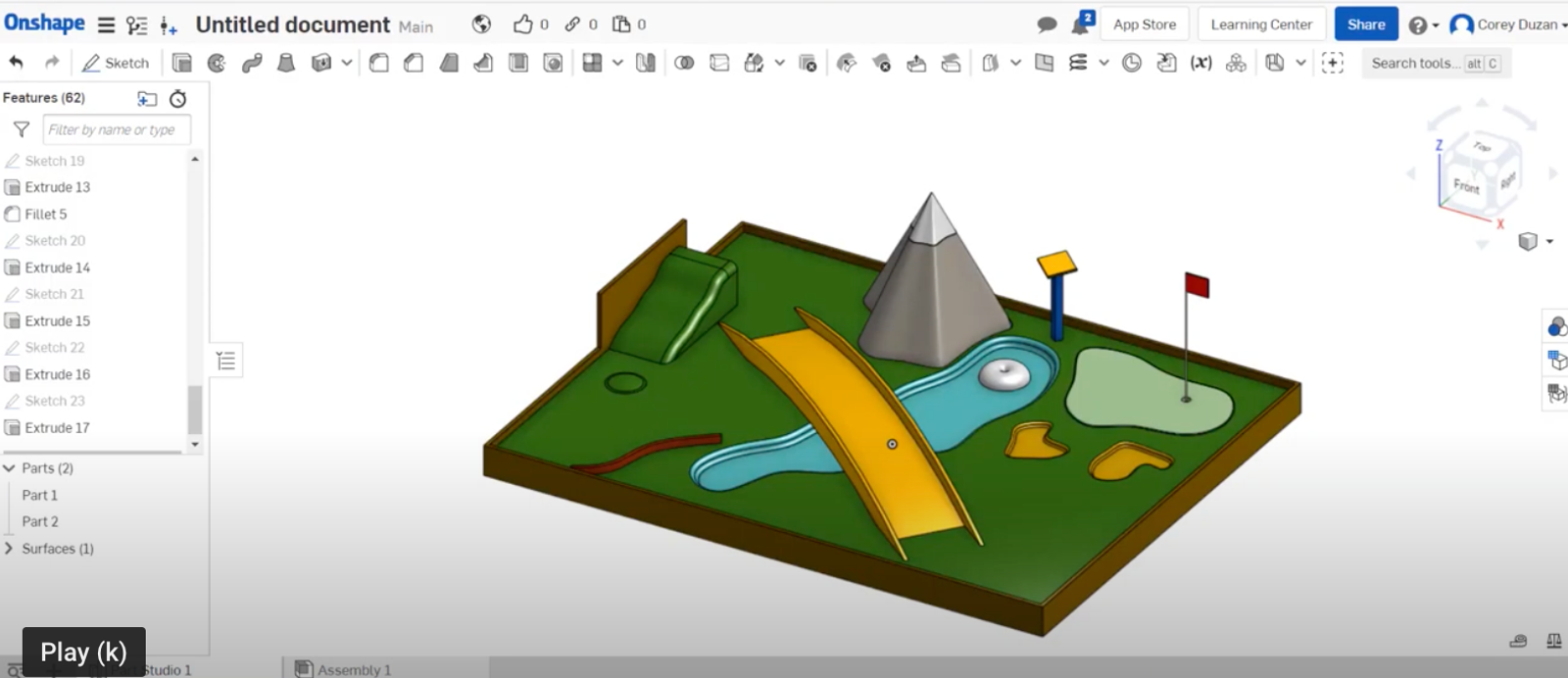Undo the last action

point(17,63)
